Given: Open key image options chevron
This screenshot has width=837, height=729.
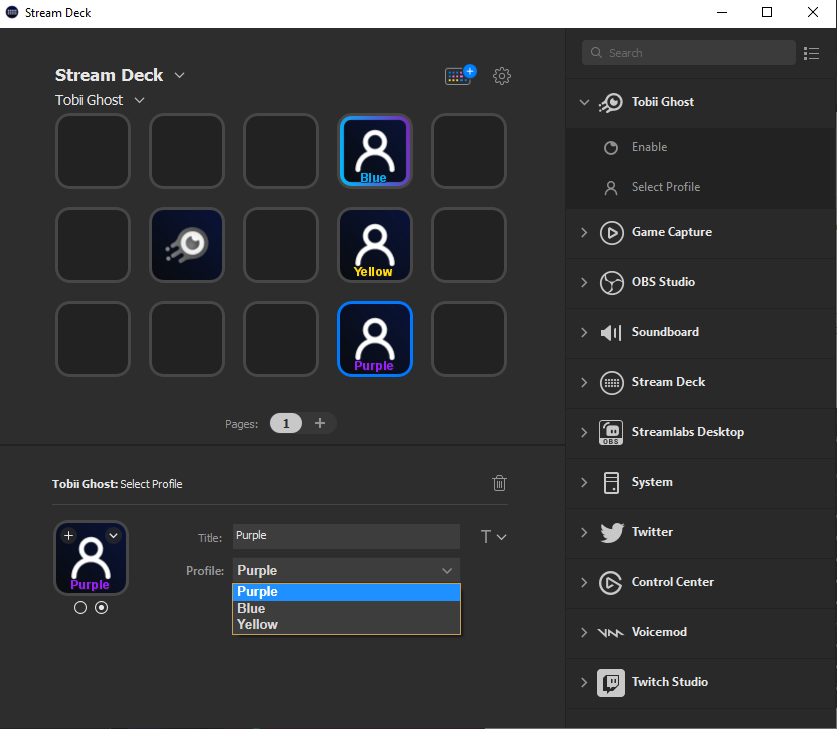Looking at the screenshot, I should 113,535.
